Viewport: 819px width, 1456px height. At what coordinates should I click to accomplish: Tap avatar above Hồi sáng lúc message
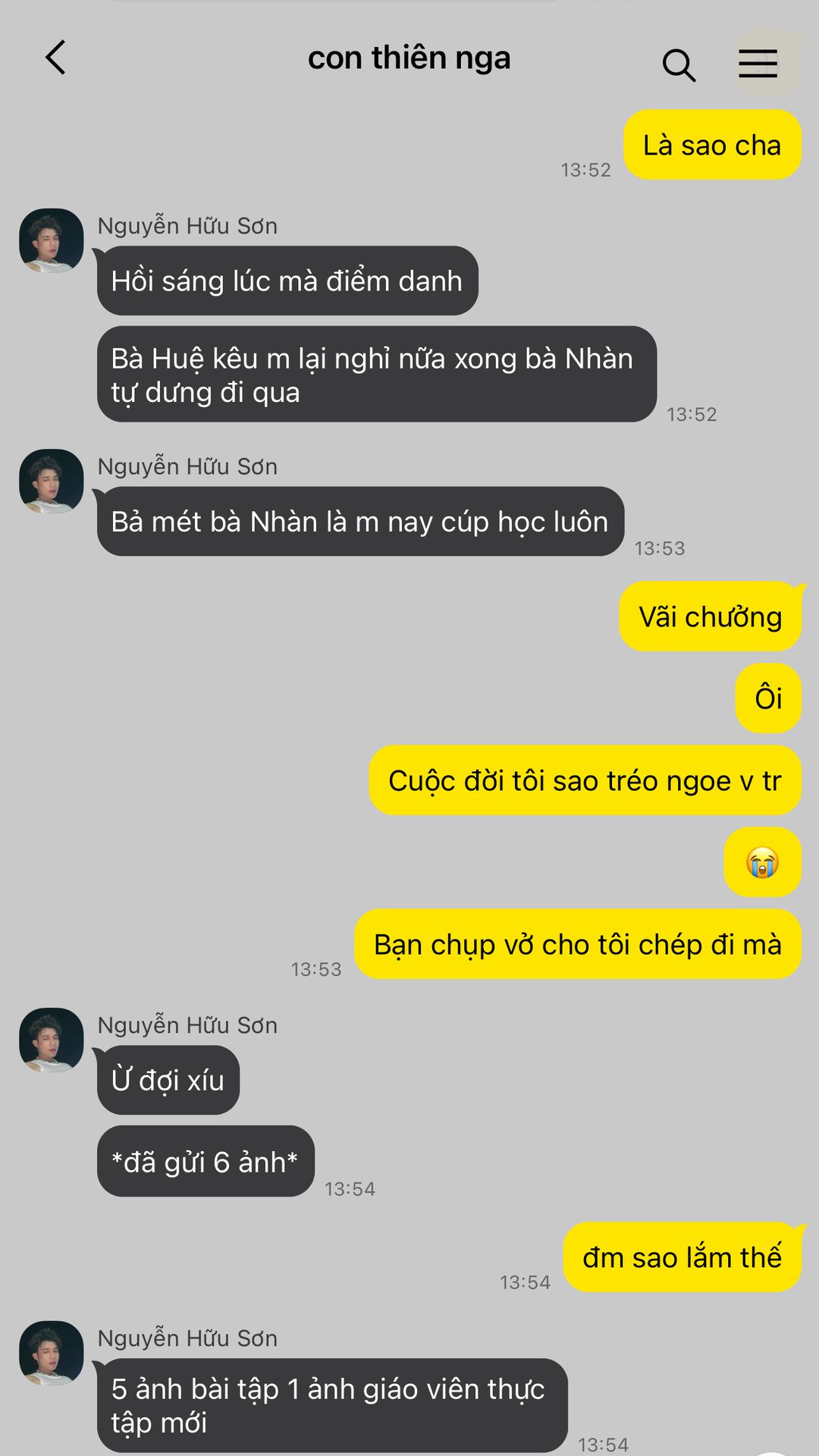(51, 240)
